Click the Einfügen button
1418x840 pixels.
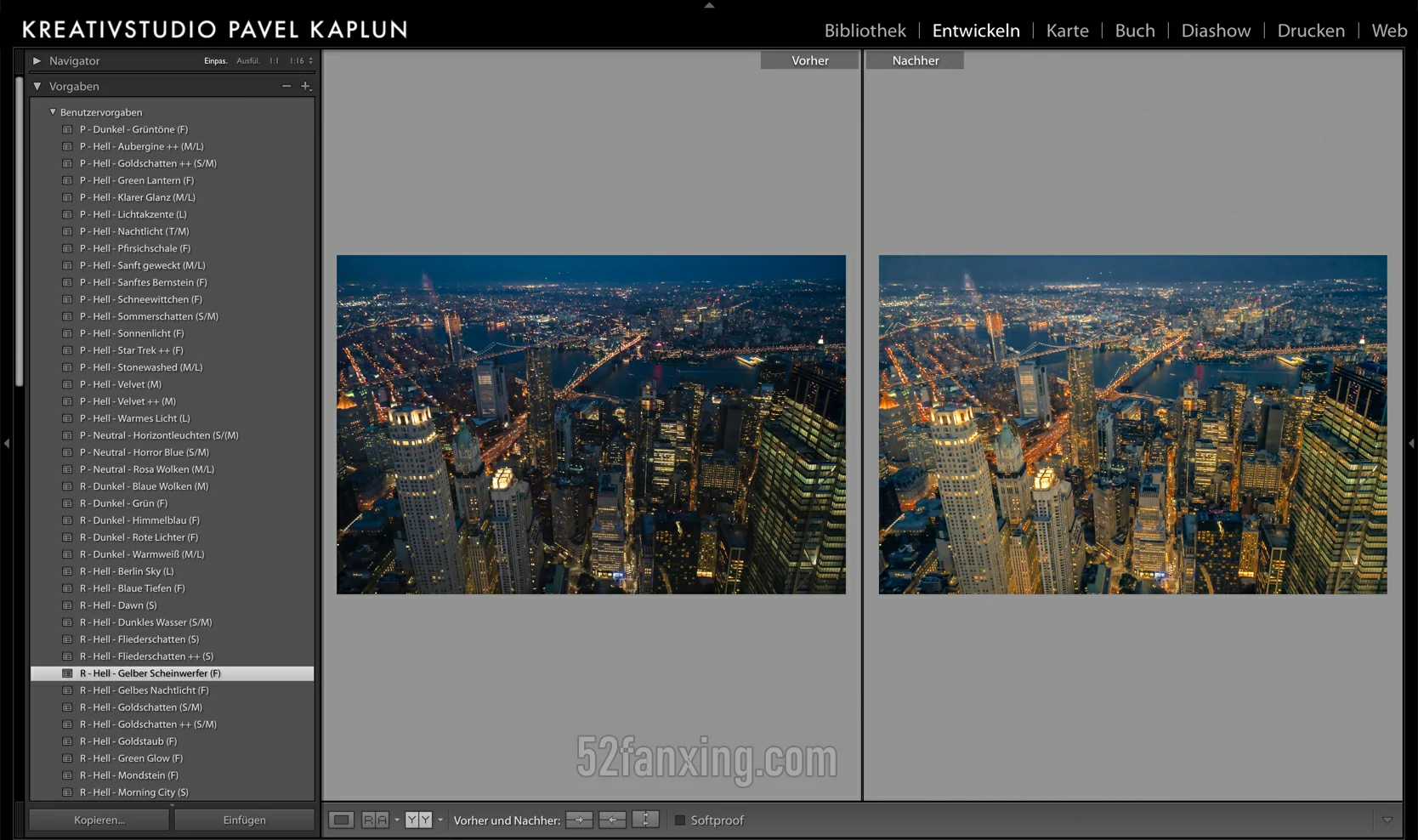(x=244, y=820)
